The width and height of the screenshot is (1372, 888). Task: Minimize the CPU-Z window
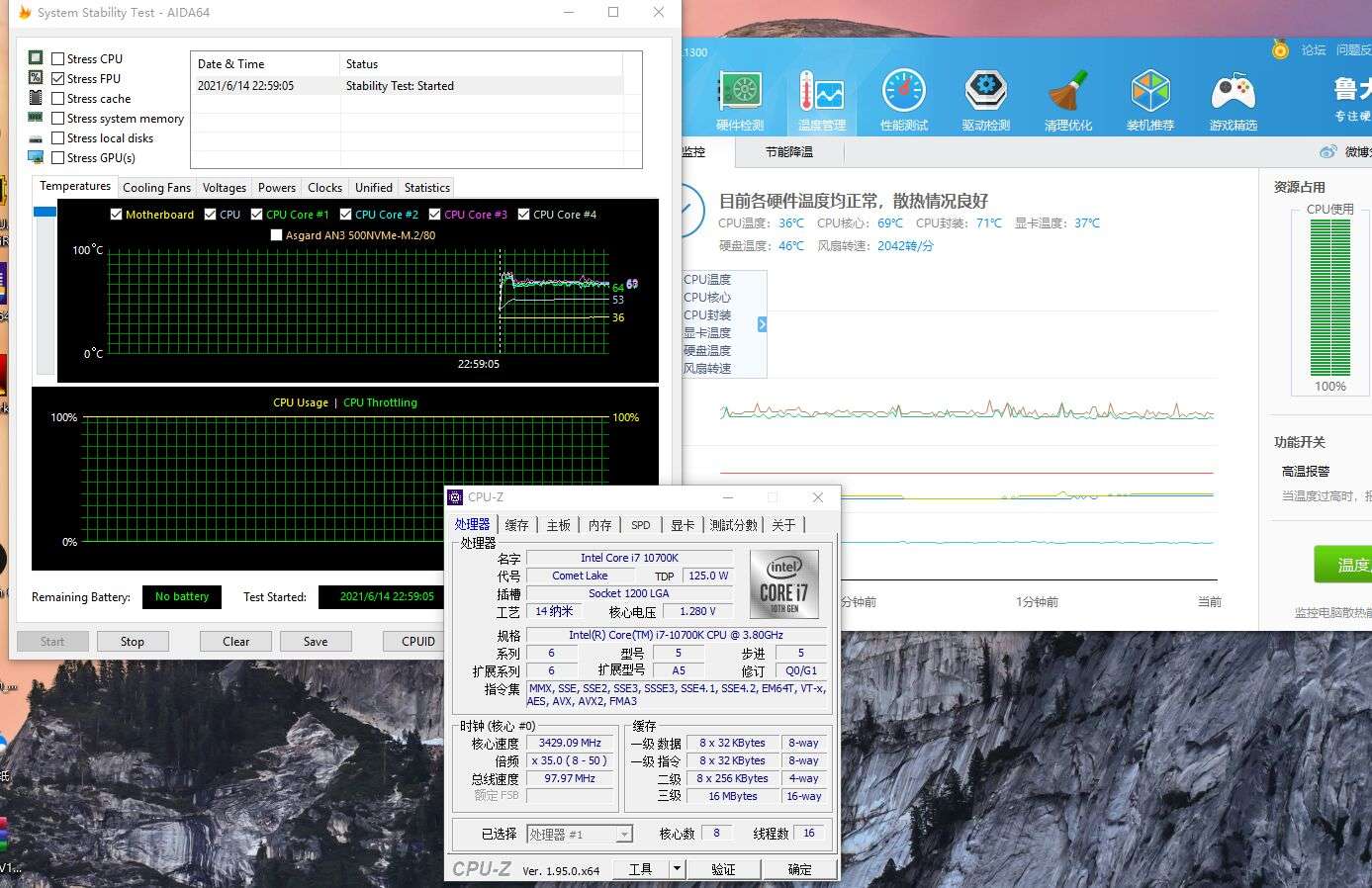click(x=728, y=497)
